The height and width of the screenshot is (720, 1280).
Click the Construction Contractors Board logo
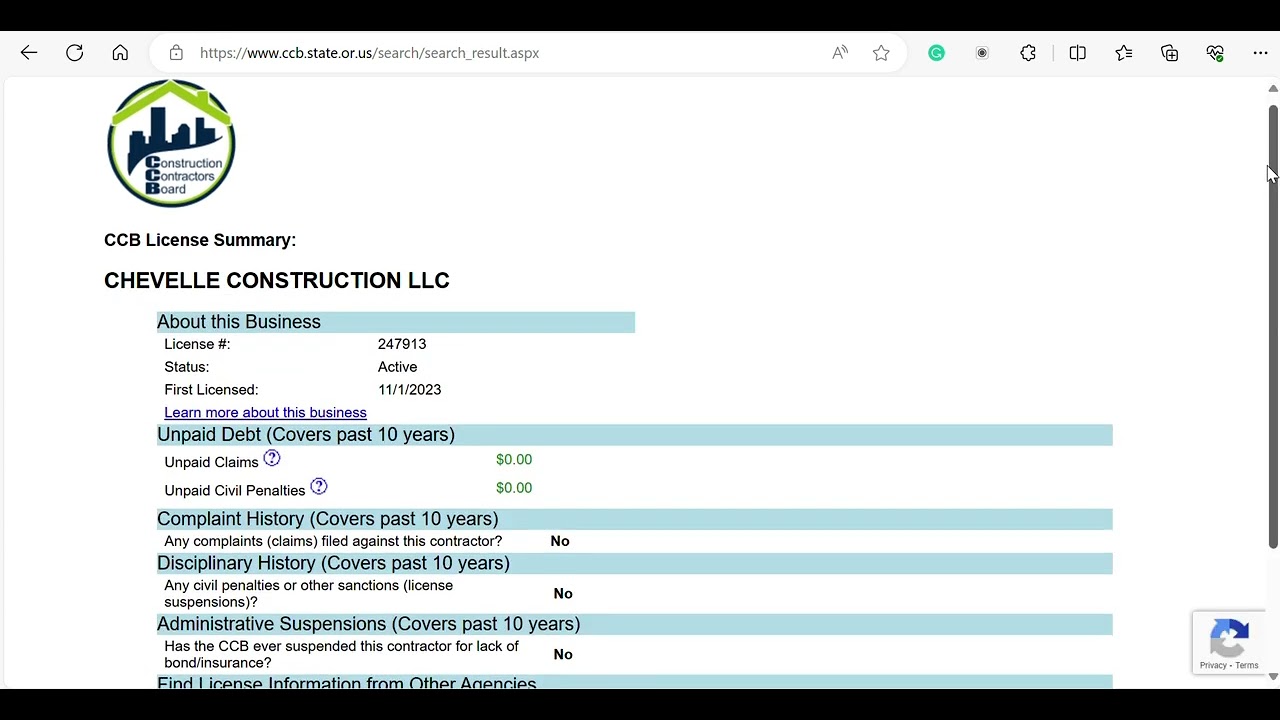click(x=171, y=143)
